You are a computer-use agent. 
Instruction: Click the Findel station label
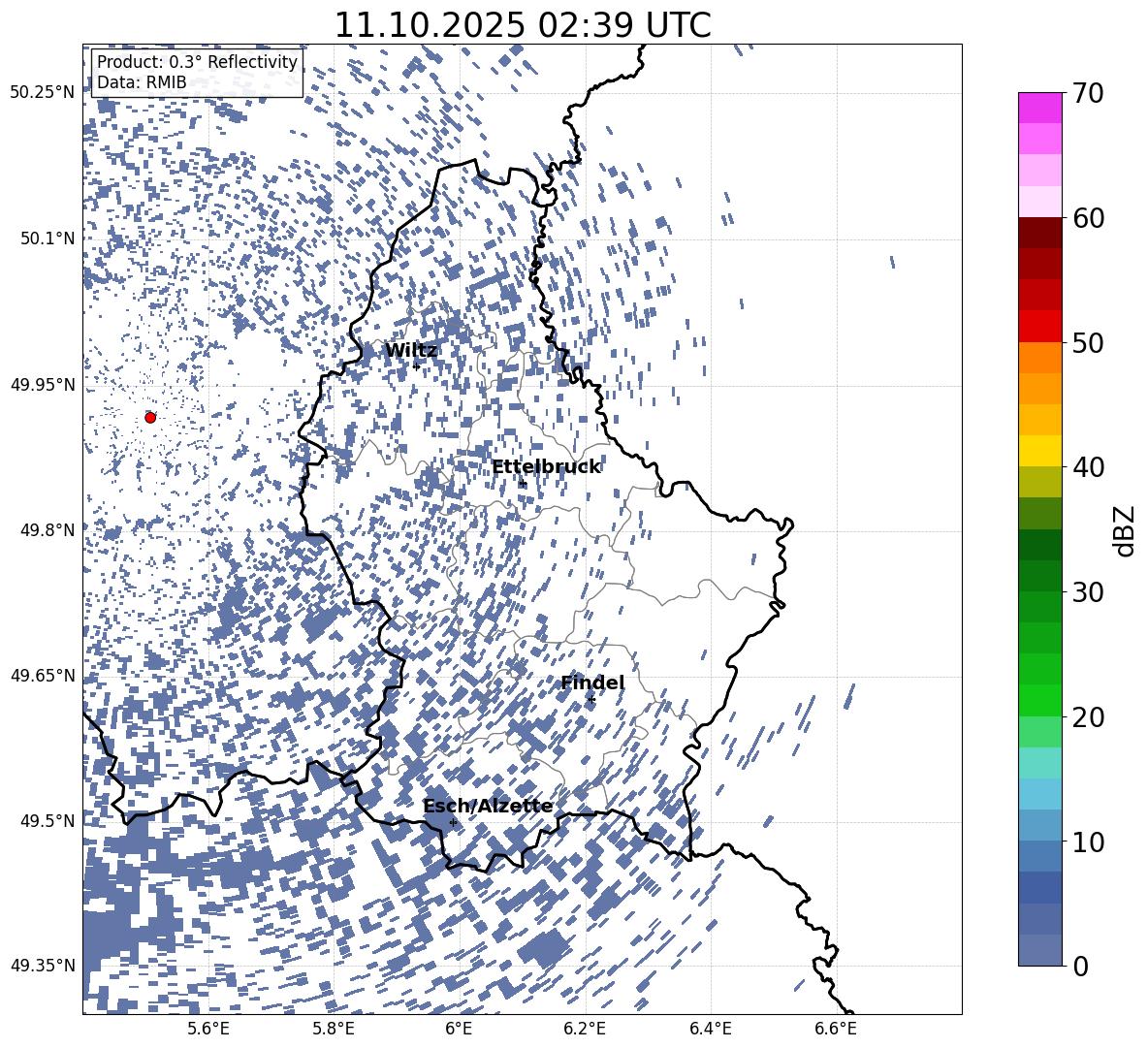592,683
